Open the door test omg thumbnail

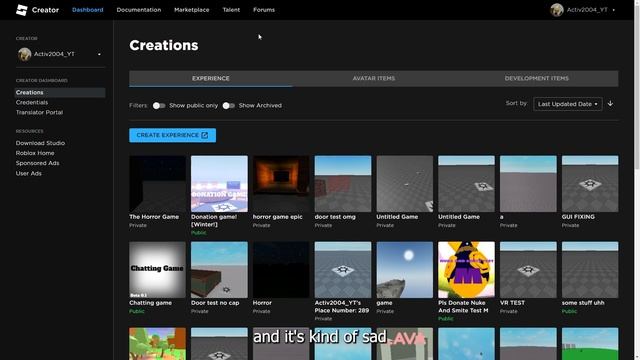pos(343,184)
